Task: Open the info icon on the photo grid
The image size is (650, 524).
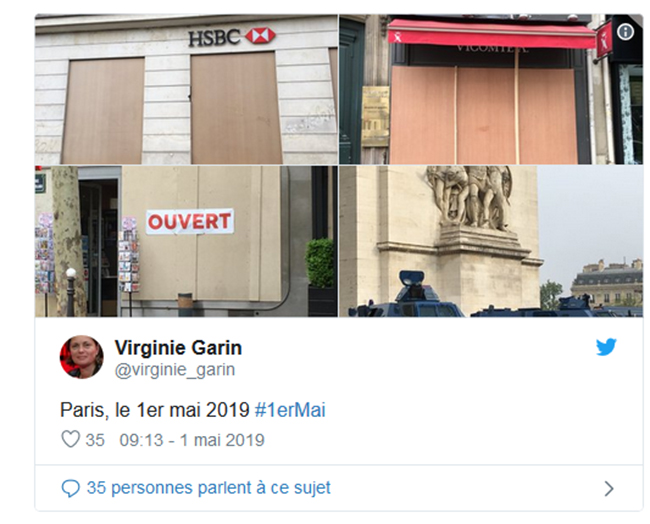Action: [x=625, y=32]
